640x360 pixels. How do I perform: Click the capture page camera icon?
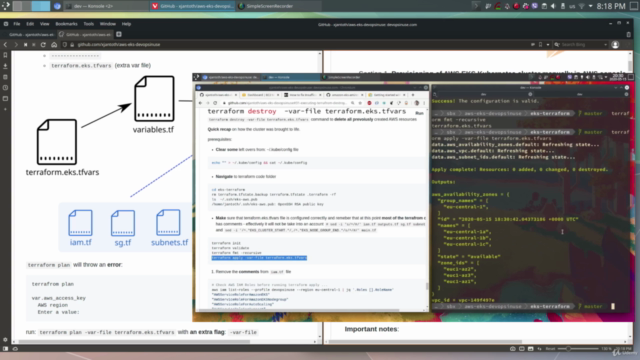(x=513, y=349)
